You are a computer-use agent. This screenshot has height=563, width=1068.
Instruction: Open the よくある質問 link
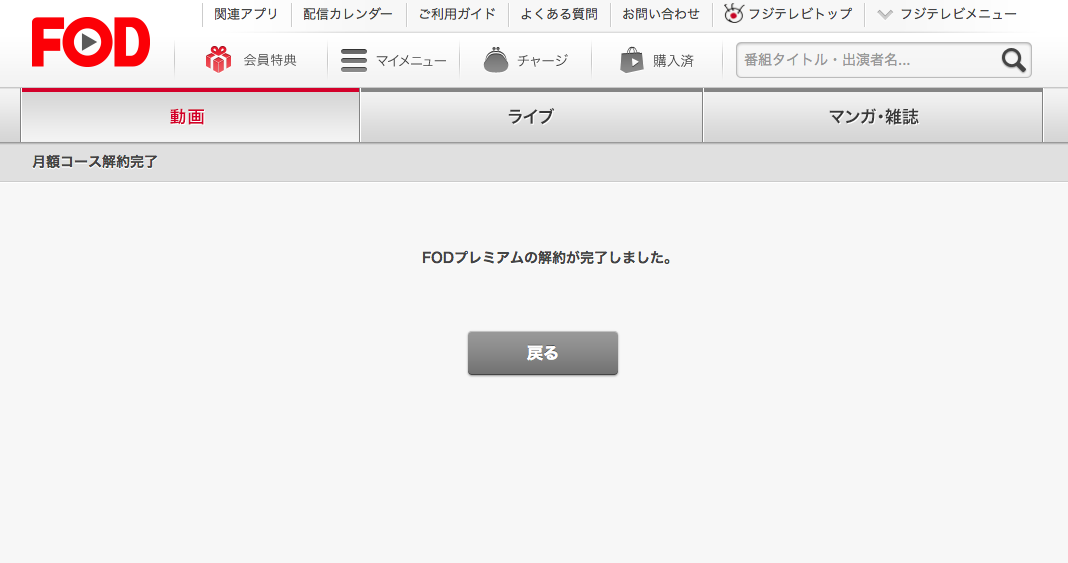tap(559, 14)
